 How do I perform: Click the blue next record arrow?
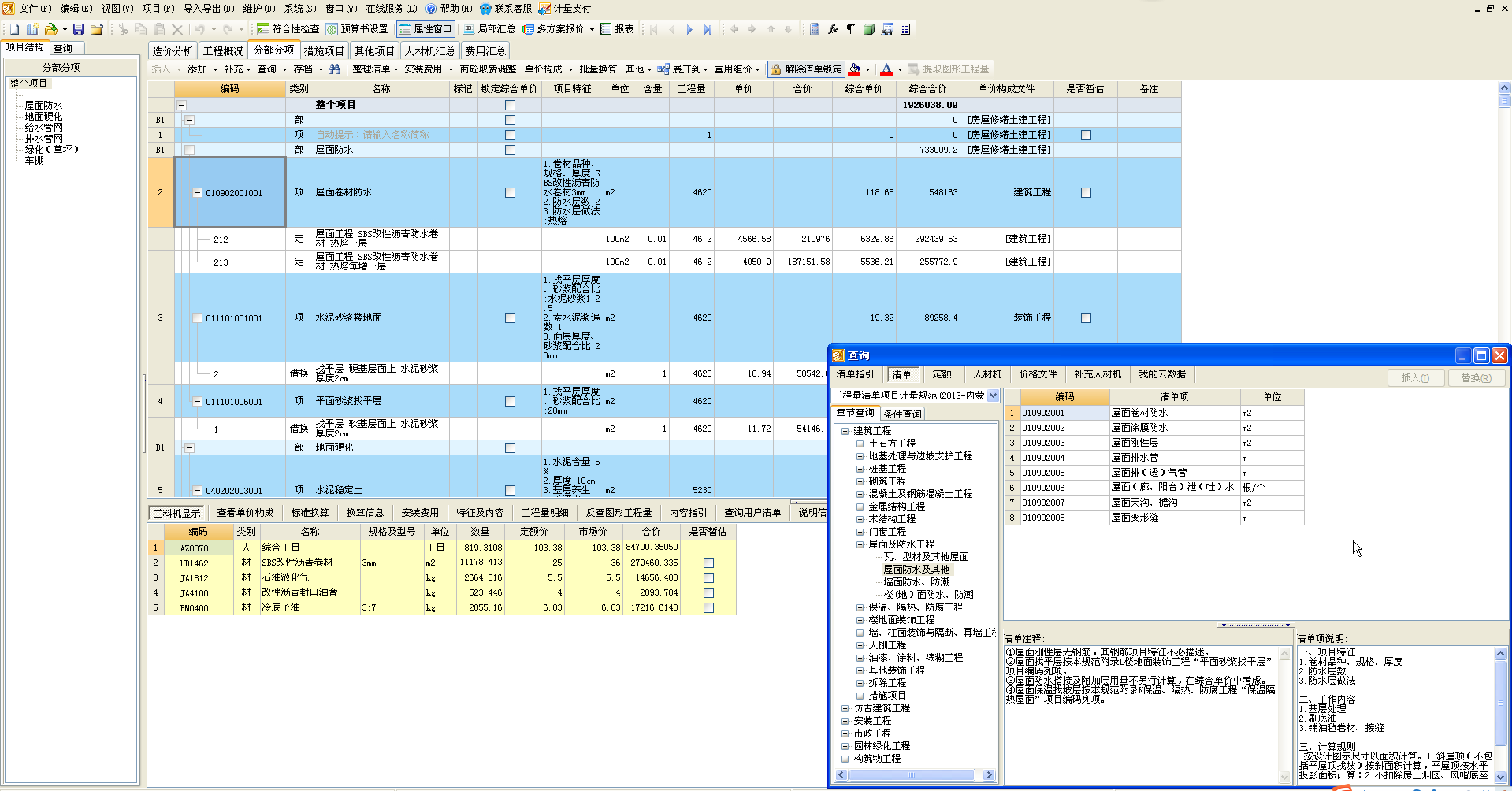point(689,29)
